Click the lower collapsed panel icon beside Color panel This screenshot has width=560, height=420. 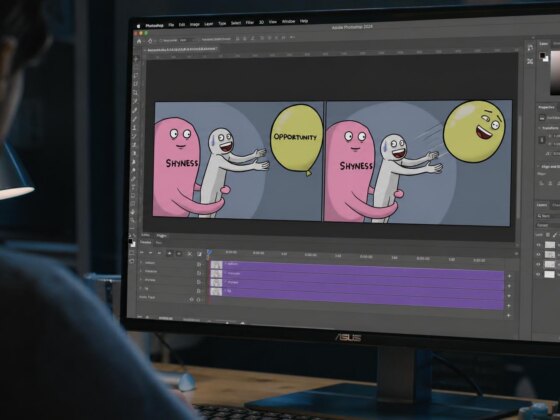530,61
